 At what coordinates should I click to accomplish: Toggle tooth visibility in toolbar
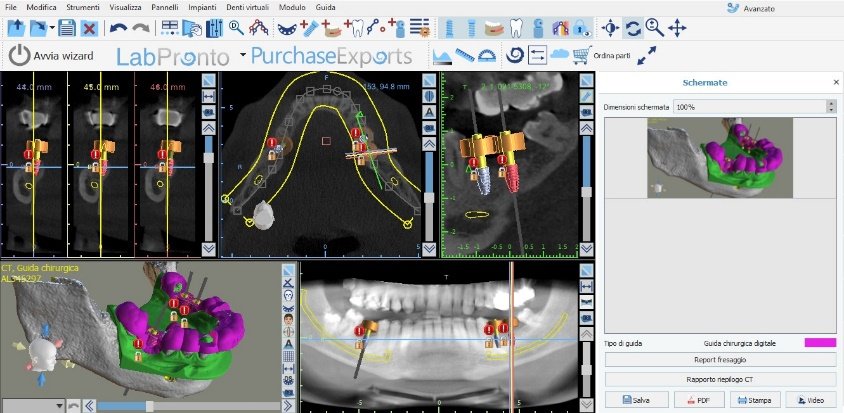click(516, 28)
